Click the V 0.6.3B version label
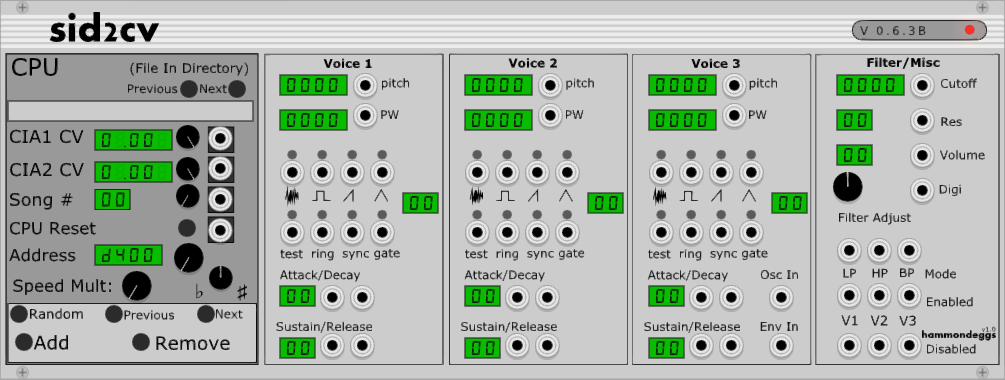 [893, 30]
